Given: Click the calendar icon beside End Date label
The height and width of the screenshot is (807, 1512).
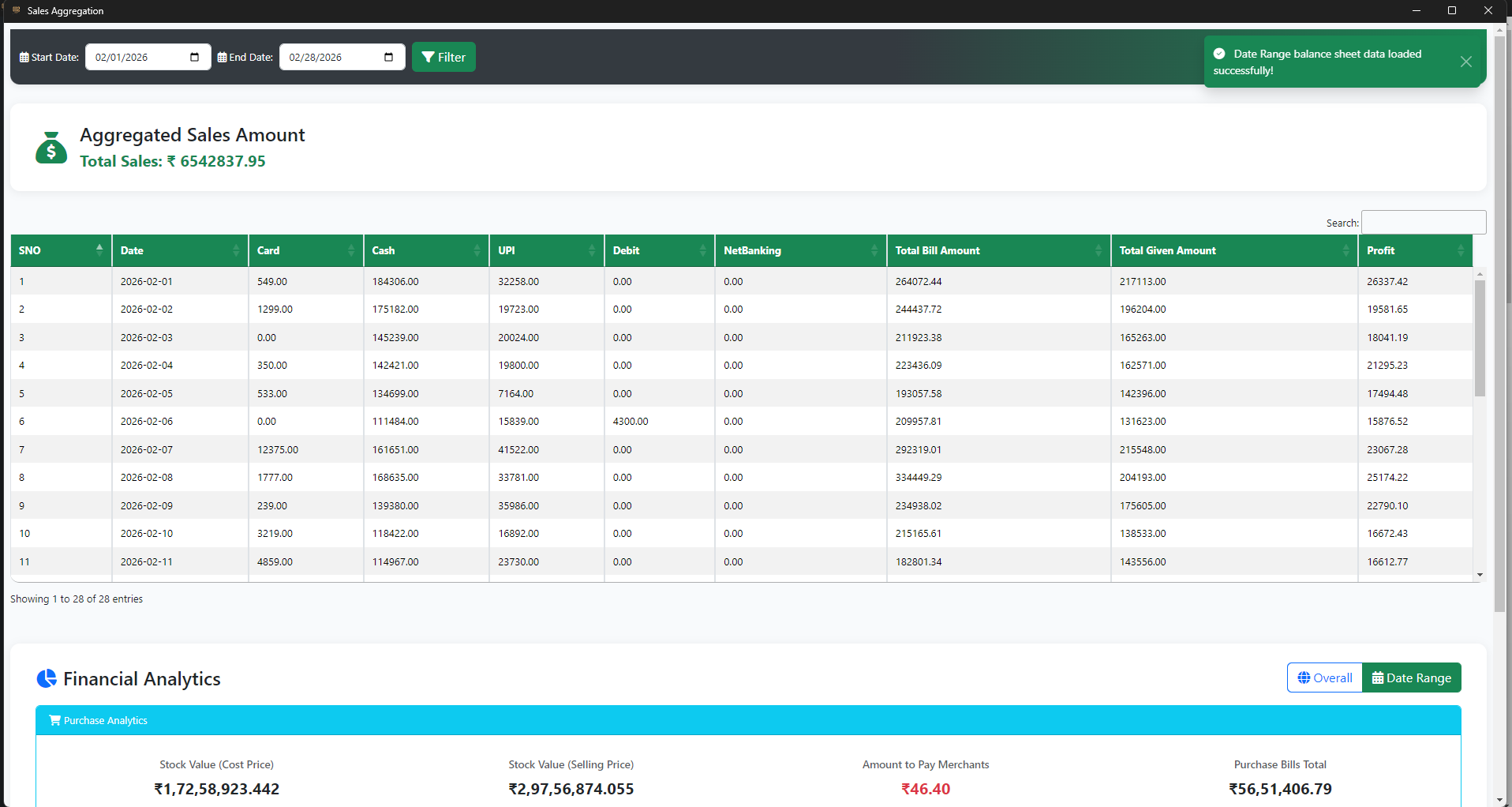Looking at the screenshot, I should coord(221,57).
